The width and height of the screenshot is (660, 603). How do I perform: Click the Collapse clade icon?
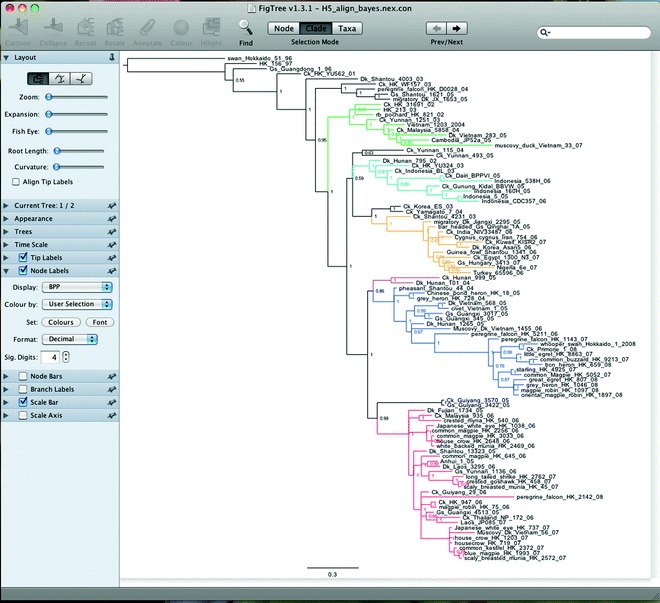coord(55,28)
